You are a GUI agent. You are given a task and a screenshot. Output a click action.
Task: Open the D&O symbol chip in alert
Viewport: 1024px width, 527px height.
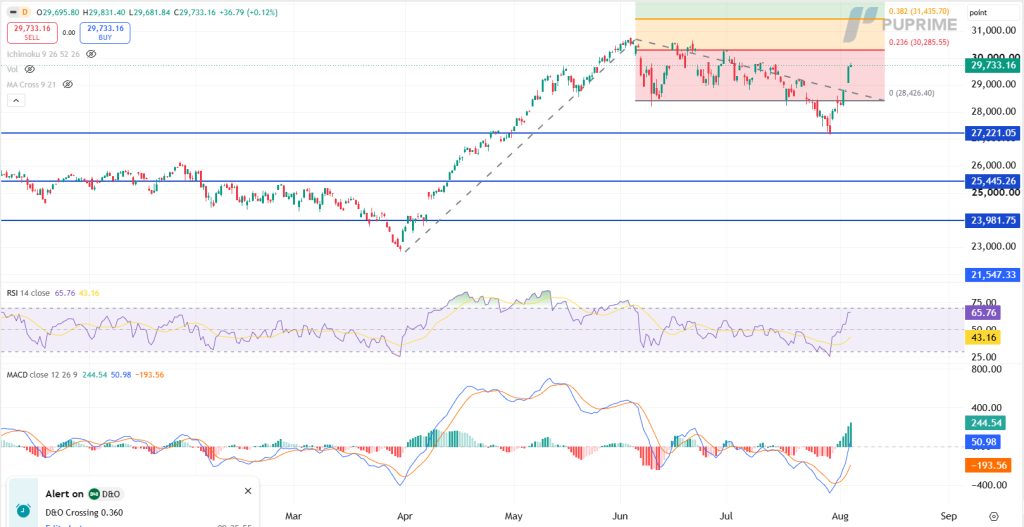105,494
